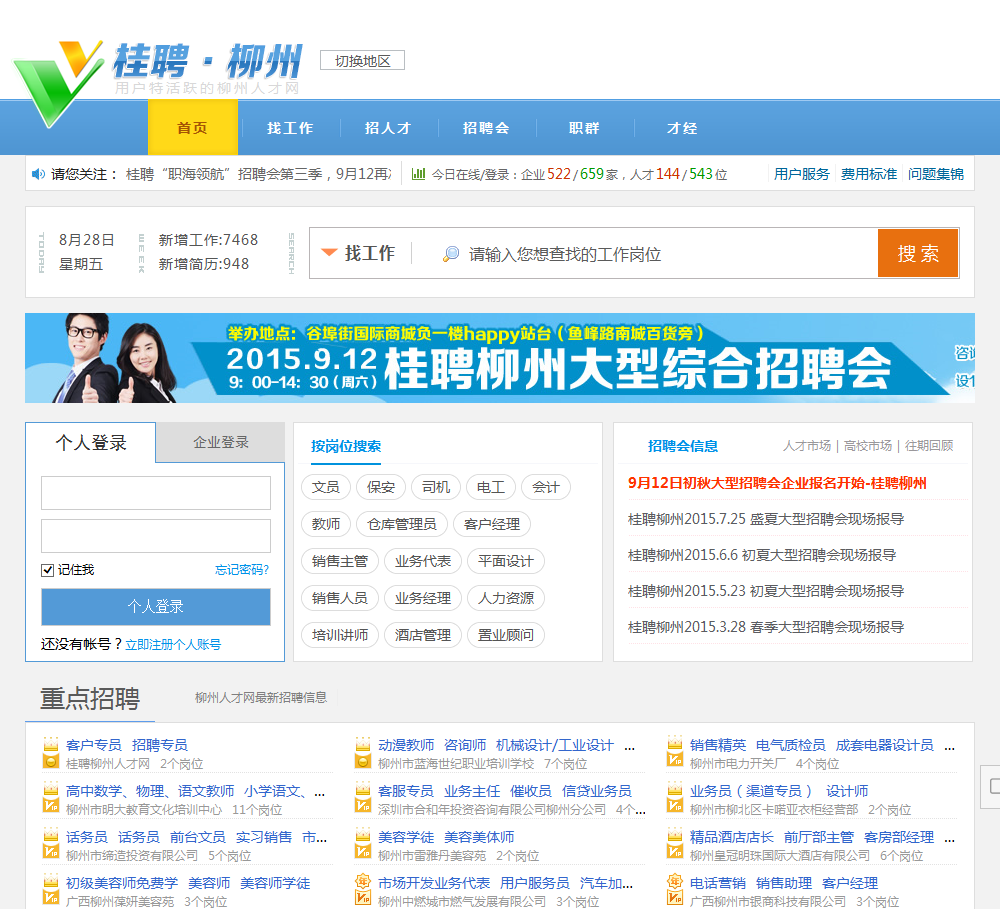Open 客户专员 job listing
Viewport: 1000px width, 909px height.
(x=94, y=745)
